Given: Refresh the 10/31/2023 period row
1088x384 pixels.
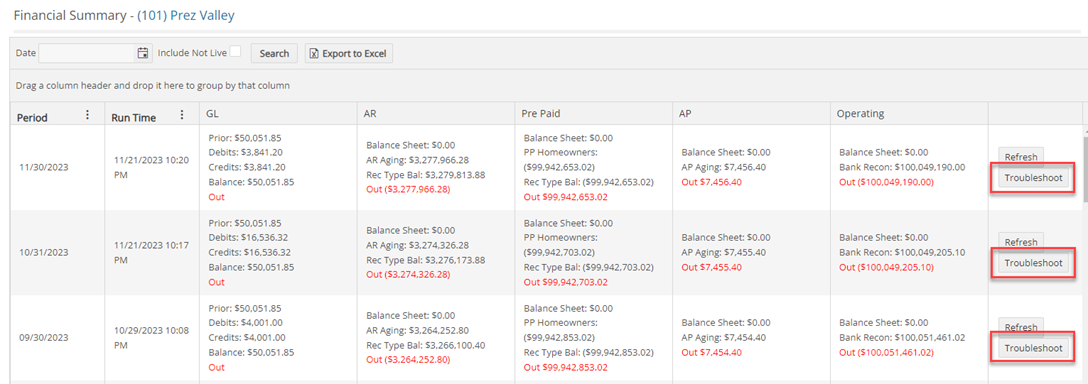Looking at the screenshot, I should (x=1021, y=242).
